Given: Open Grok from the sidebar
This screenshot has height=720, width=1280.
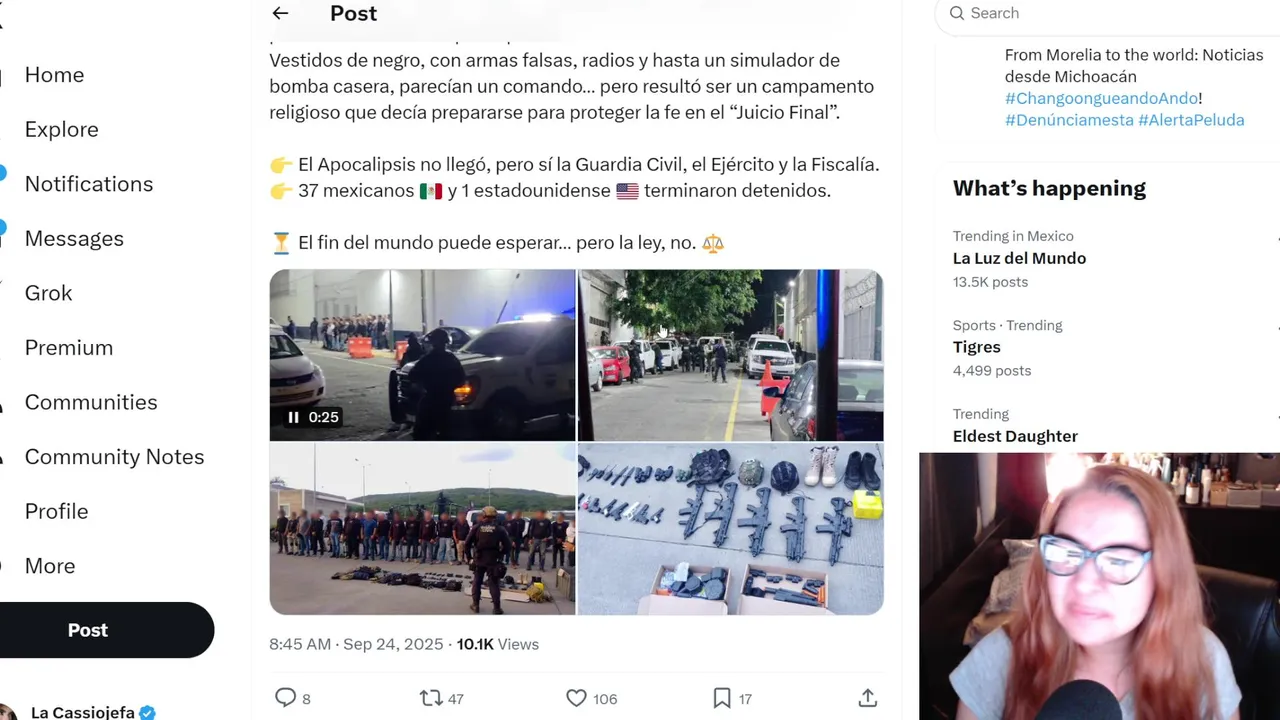Looking at the screenshot, I should [48, 293].
